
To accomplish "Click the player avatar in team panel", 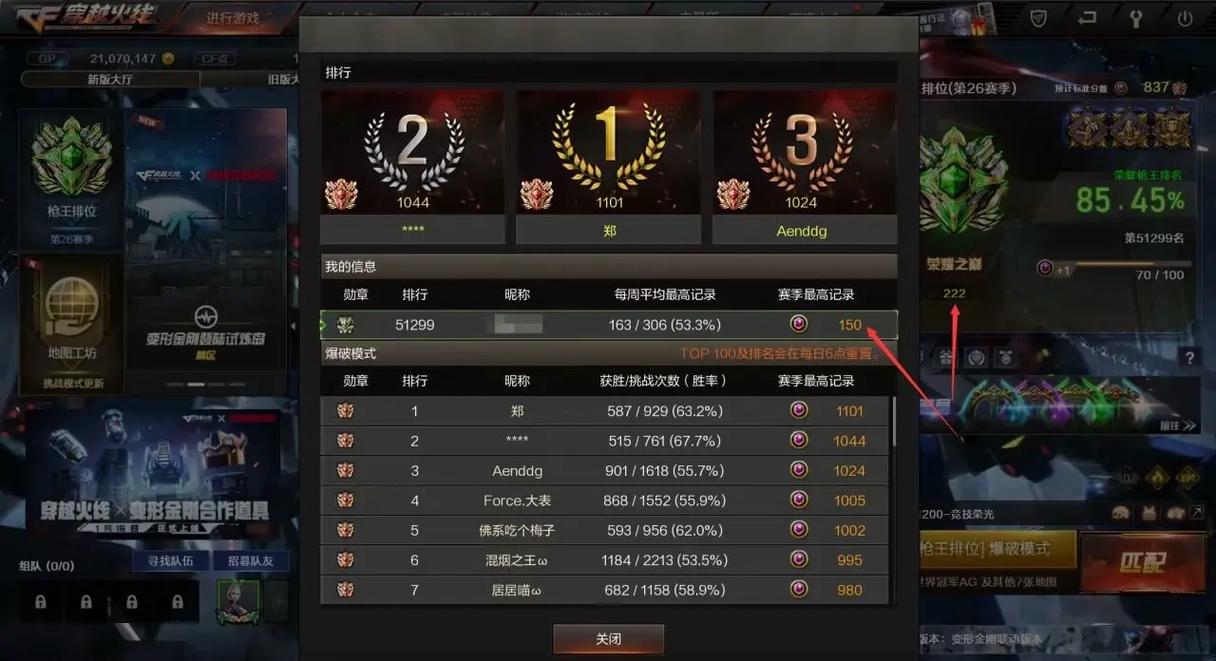I will (x=238, y=601).
